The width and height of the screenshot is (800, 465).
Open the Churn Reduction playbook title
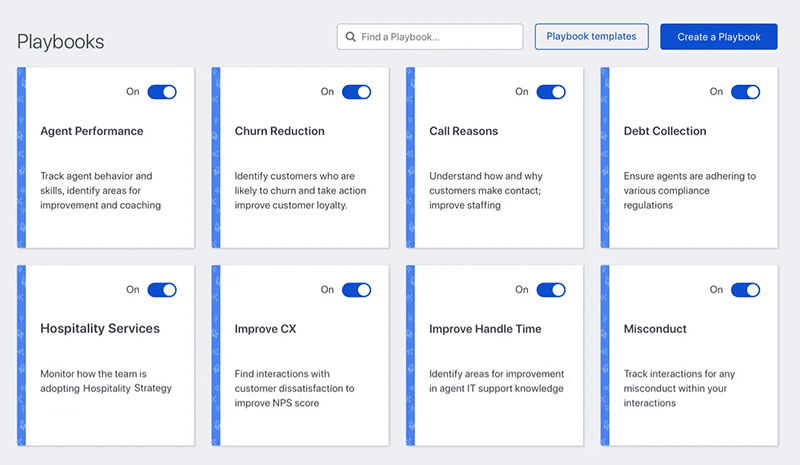point(280,131)
